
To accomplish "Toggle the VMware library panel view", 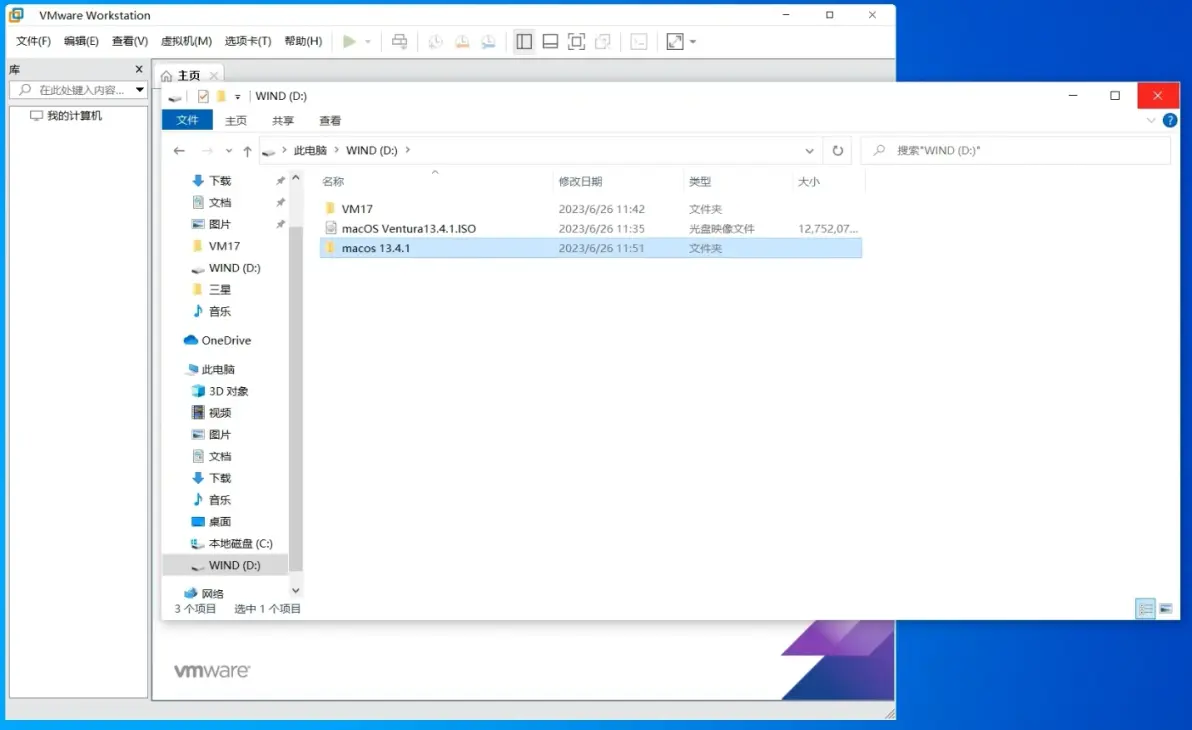I will click(524, 42).
